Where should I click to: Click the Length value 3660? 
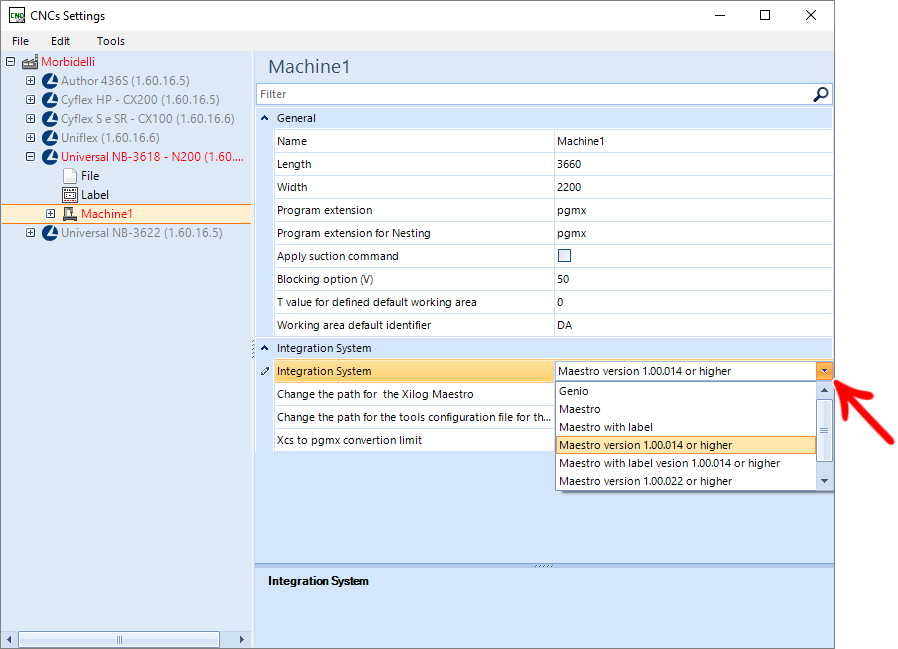pos(694,164)
